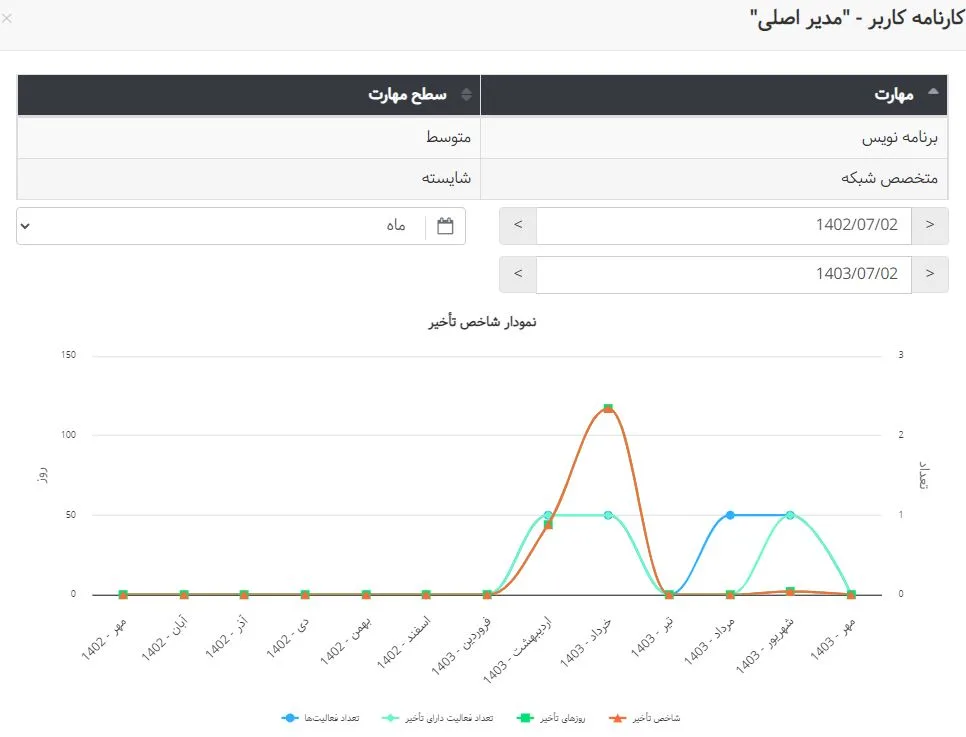Click the خرداد 1403 peak data point
Viewport: 966px width, 737px height.
coord(608,409)
